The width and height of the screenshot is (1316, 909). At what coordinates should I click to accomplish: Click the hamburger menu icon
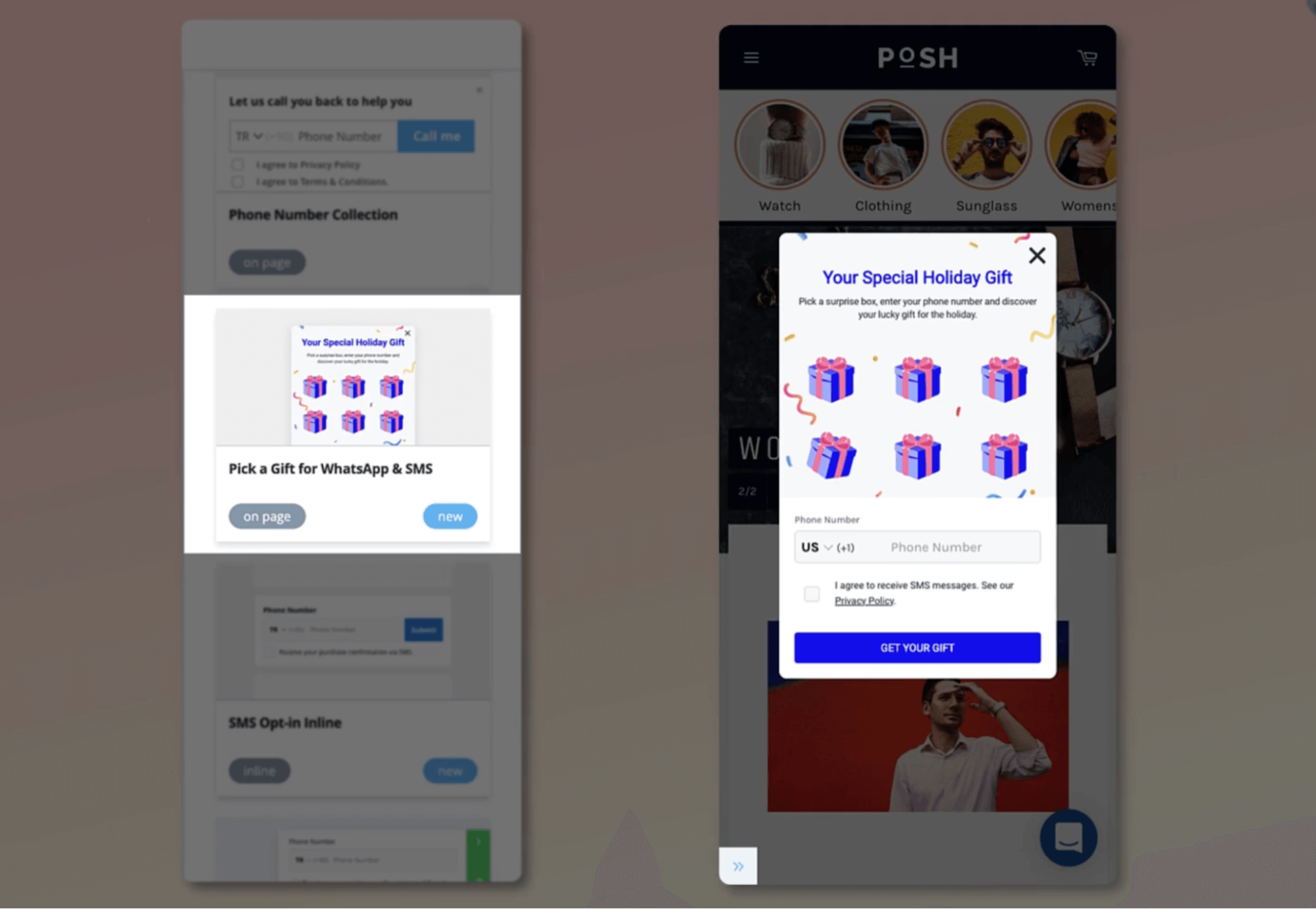tap(751, 57)
